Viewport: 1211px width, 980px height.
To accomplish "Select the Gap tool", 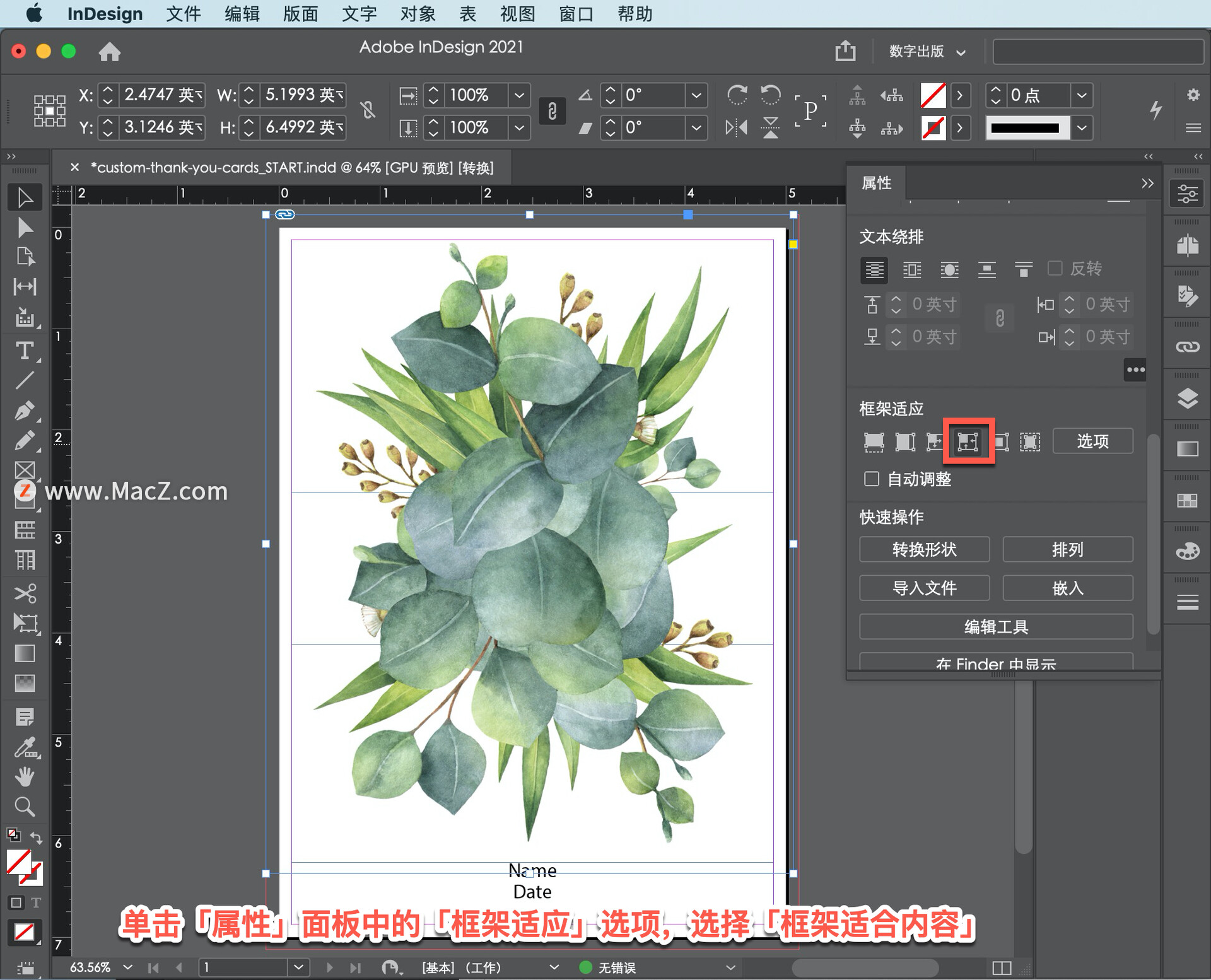I will coord(25,287).
